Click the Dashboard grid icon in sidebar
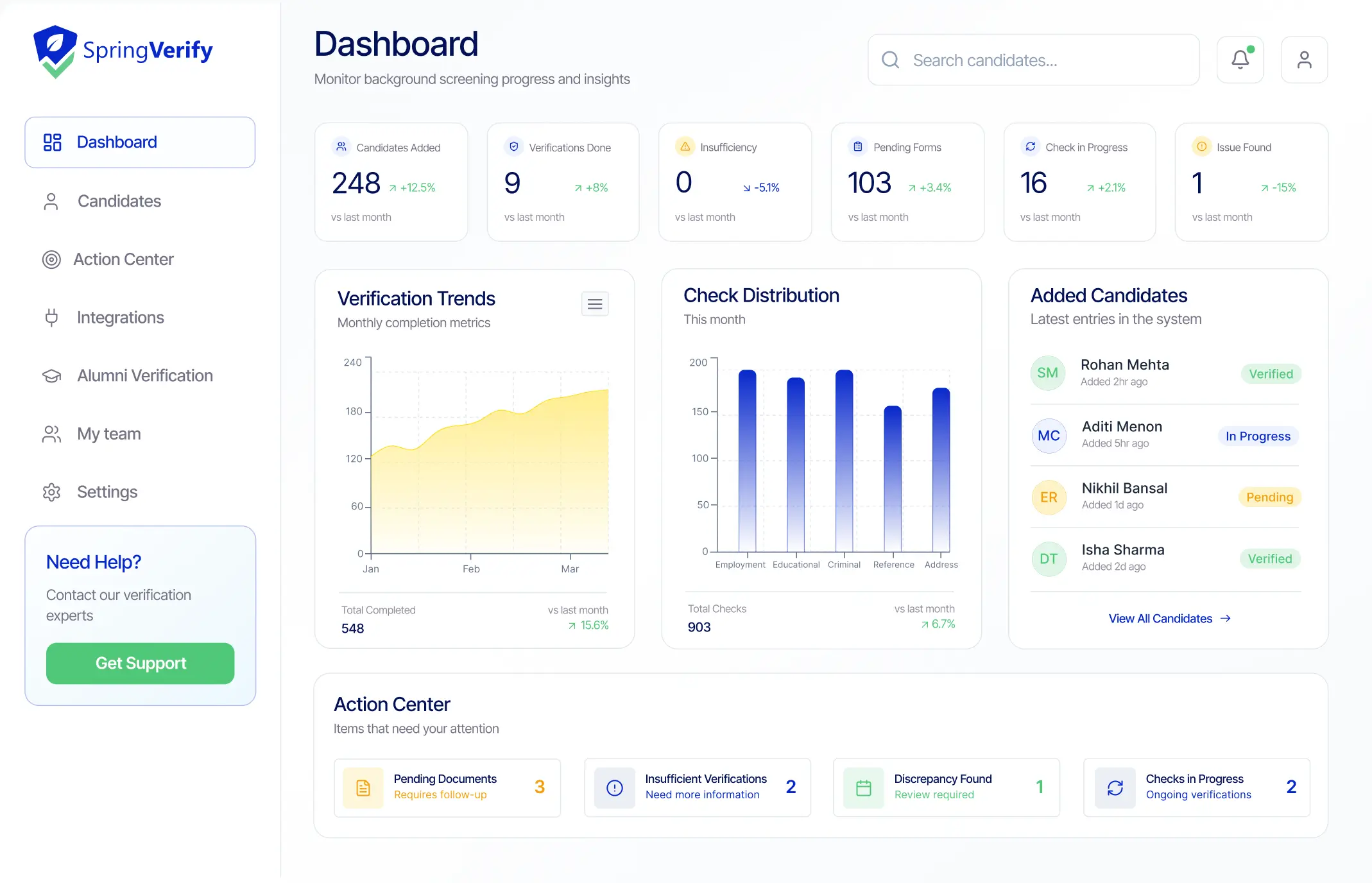1372x883 pixels. tap(52, 142)
